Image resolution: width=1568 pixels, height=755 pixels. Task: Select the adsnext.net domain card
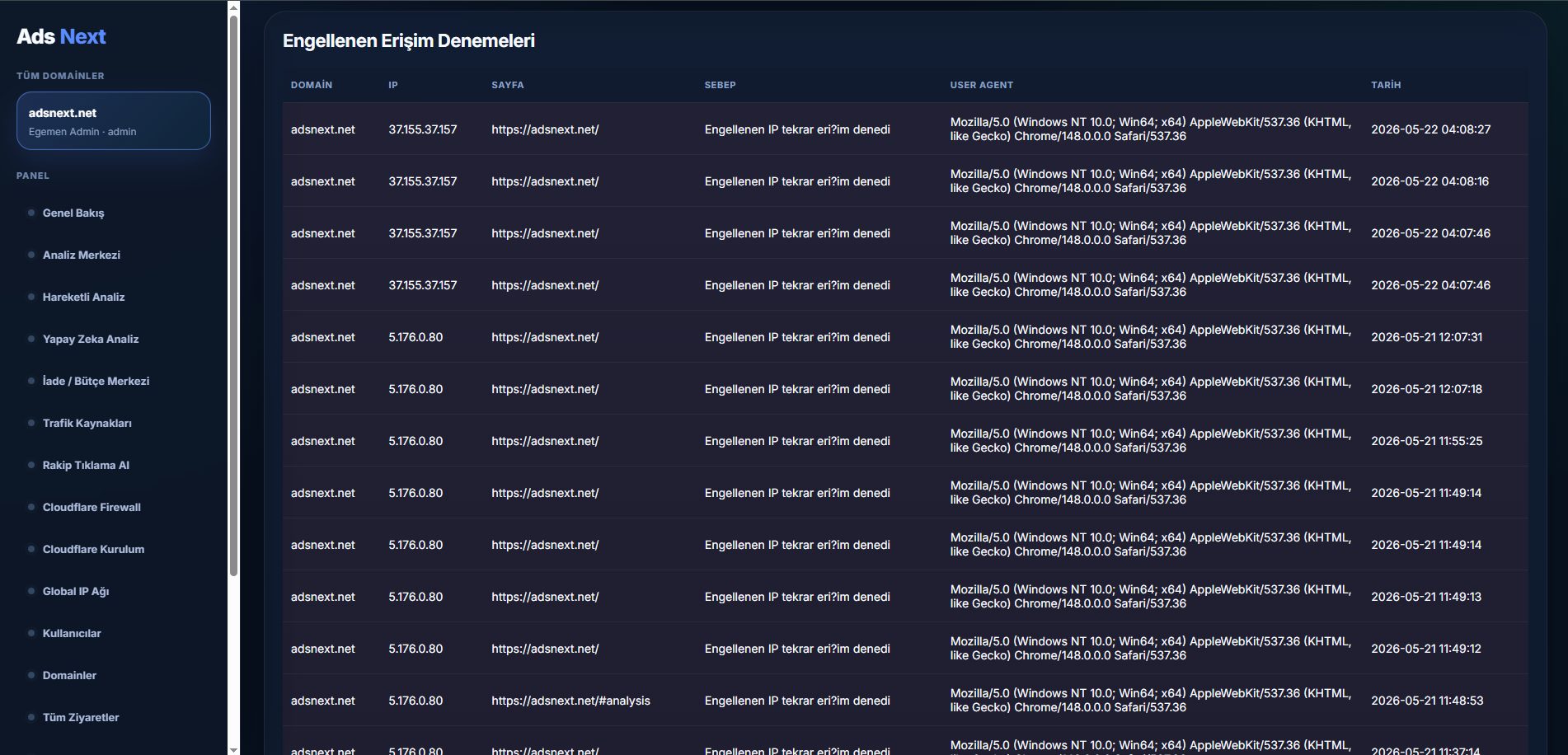tap(114, 121)
